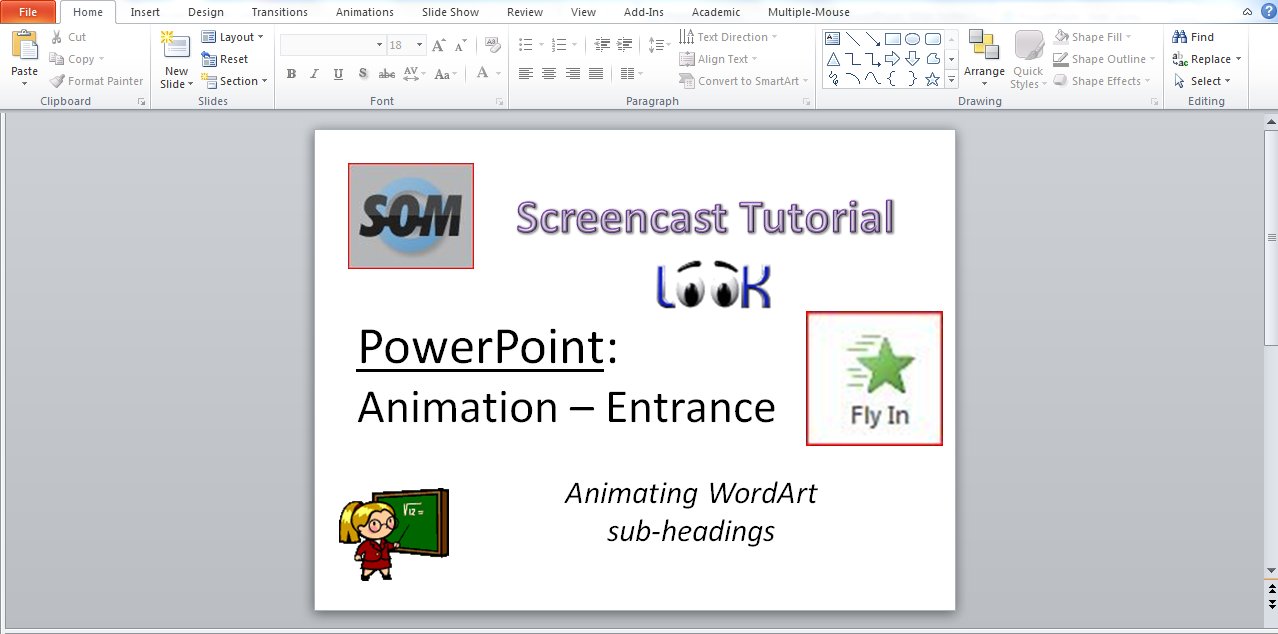Switch to the Animations tab
Viewport: 1278px width, 634px height.
coord(364,12)
